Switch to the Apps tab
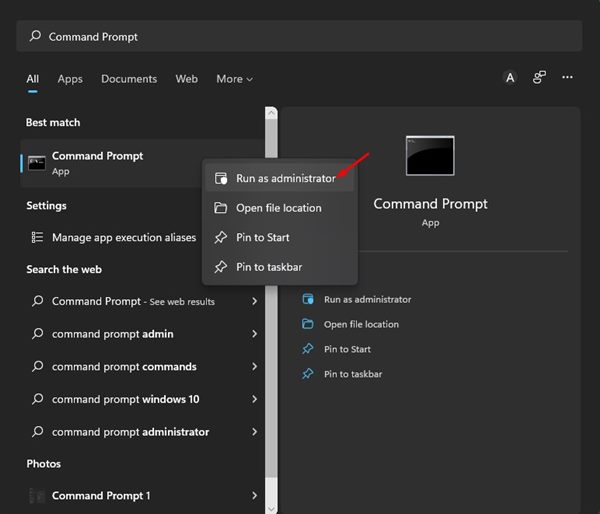Viewport: 600px width, 514px height. click(70, 79)
